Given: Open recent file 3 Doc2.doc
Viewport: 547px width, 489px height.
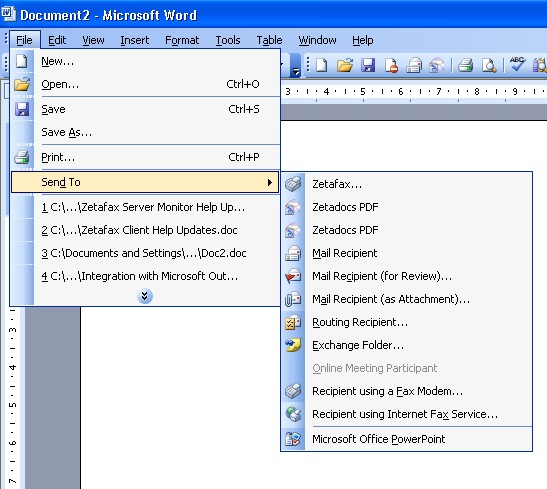Looking at the screenshot, I should (x=145, y=253).
